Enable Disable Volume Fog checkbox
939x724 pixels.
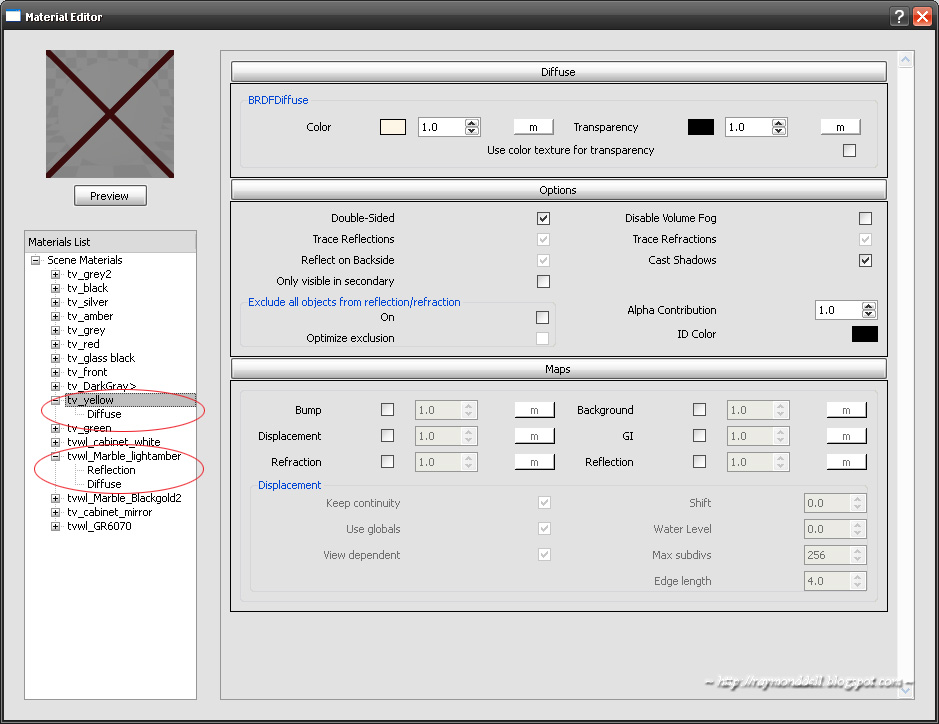pyautogui.click(x=865, y=219)
